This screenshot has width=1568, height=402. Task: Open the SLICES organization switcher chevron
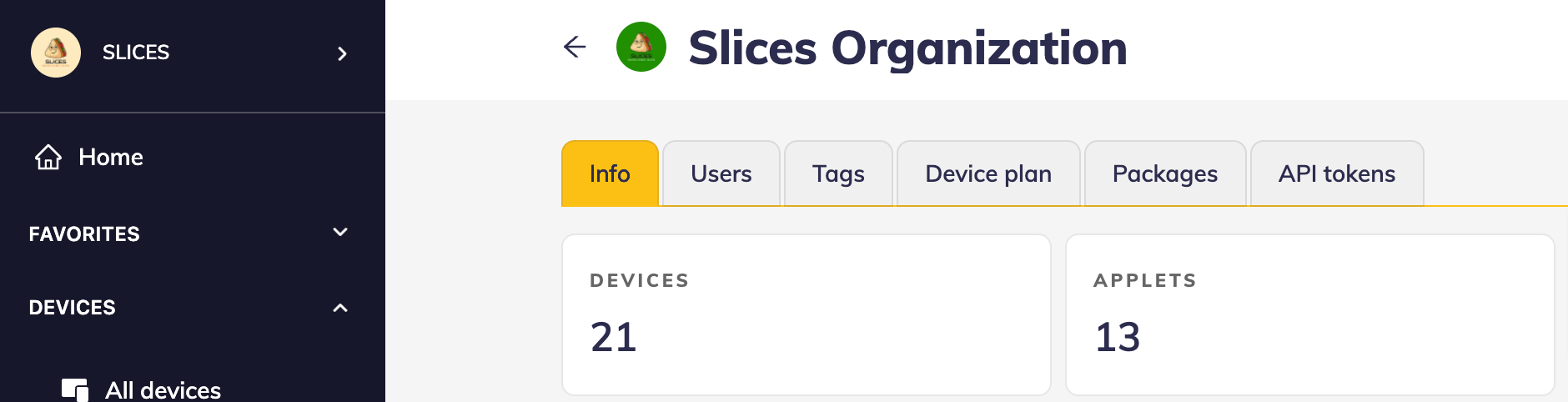[x=342, y=53]
